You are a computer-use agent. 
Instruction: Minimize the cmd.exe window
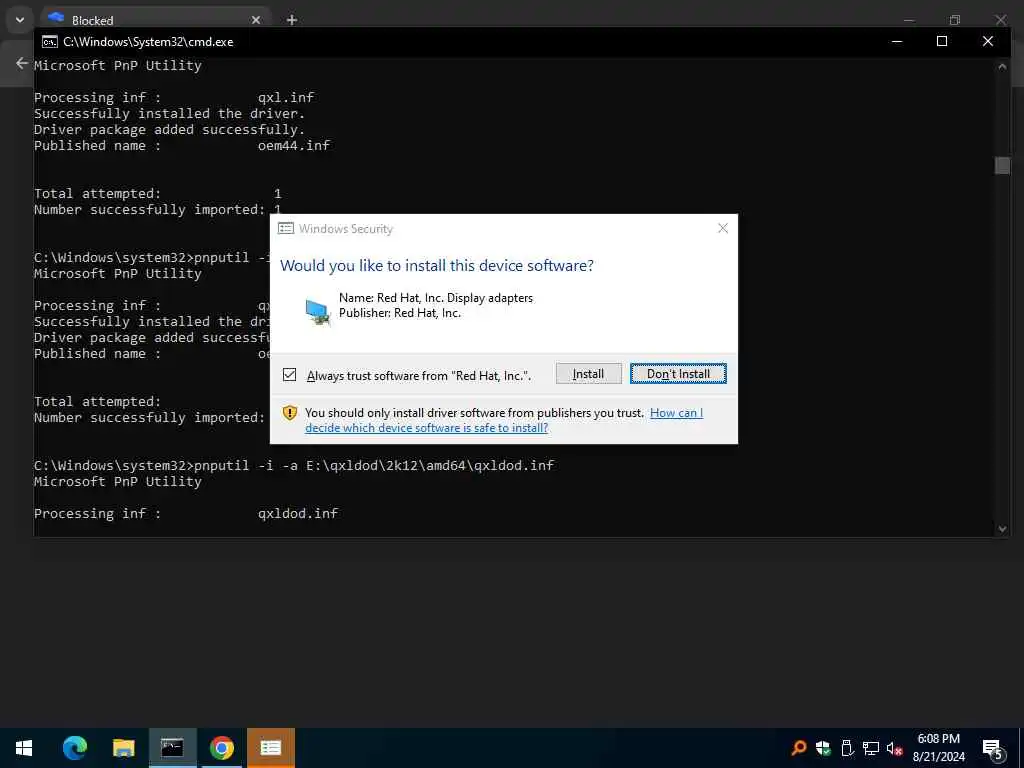897,42
